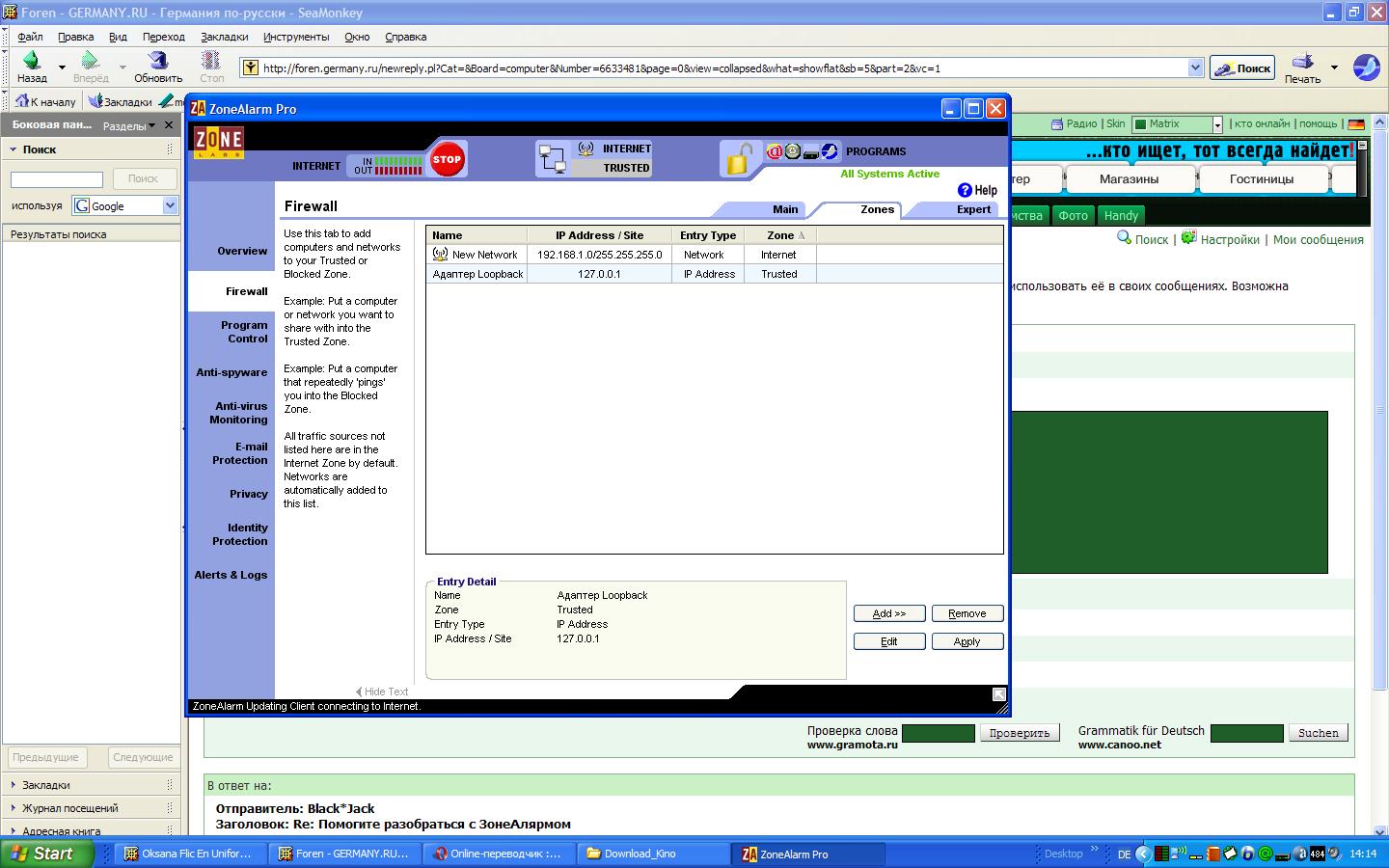Image resolution: width=1389 pixels, height=868 pixels.
Task: Select the New Network row
Action: coord(715,255)
